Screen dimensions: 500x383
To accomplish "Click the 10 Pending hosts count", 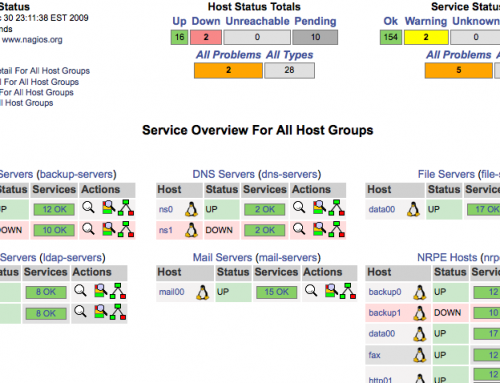I will (315, 37).
